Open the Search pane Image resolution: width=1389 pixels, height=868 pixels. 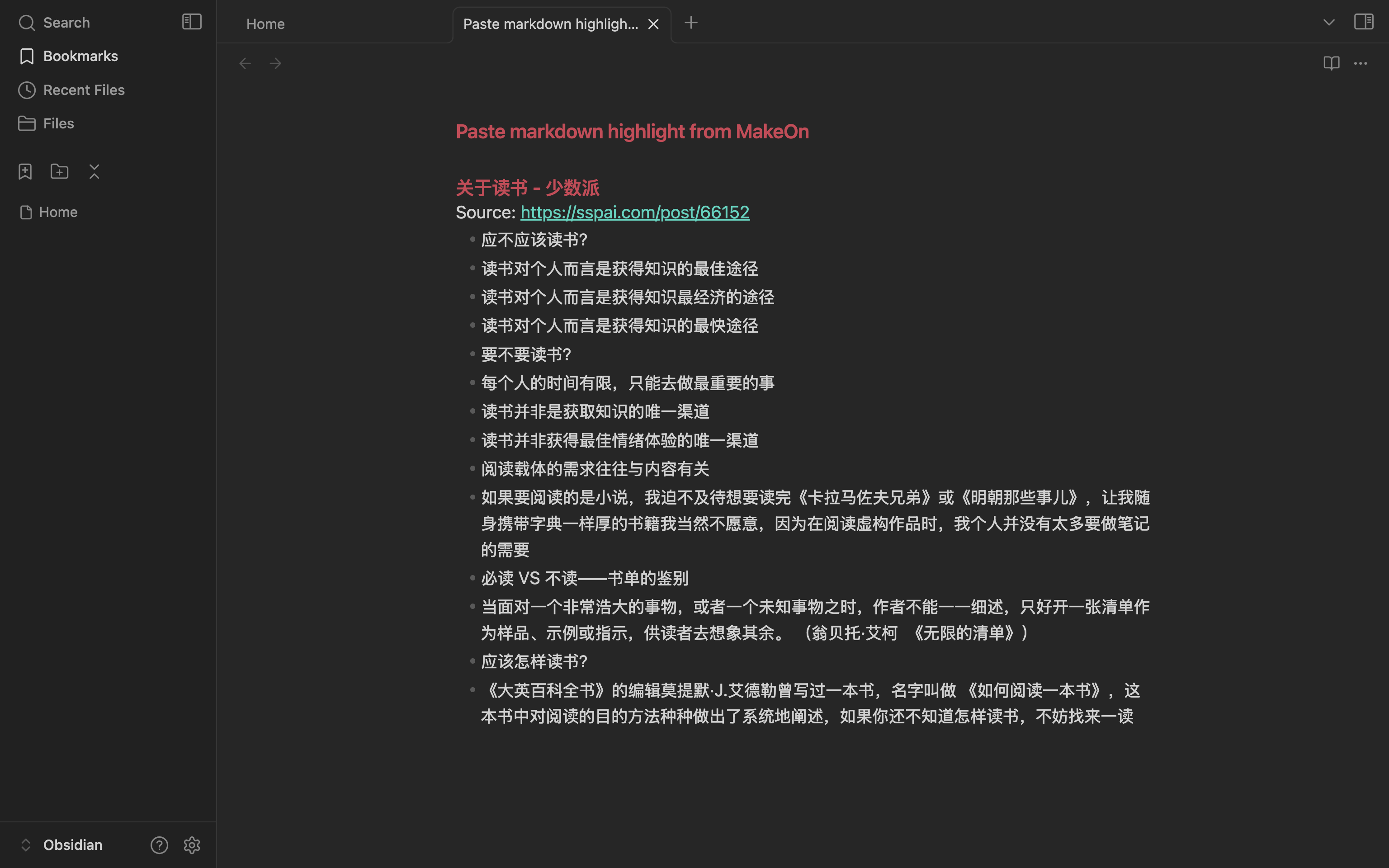66,23
